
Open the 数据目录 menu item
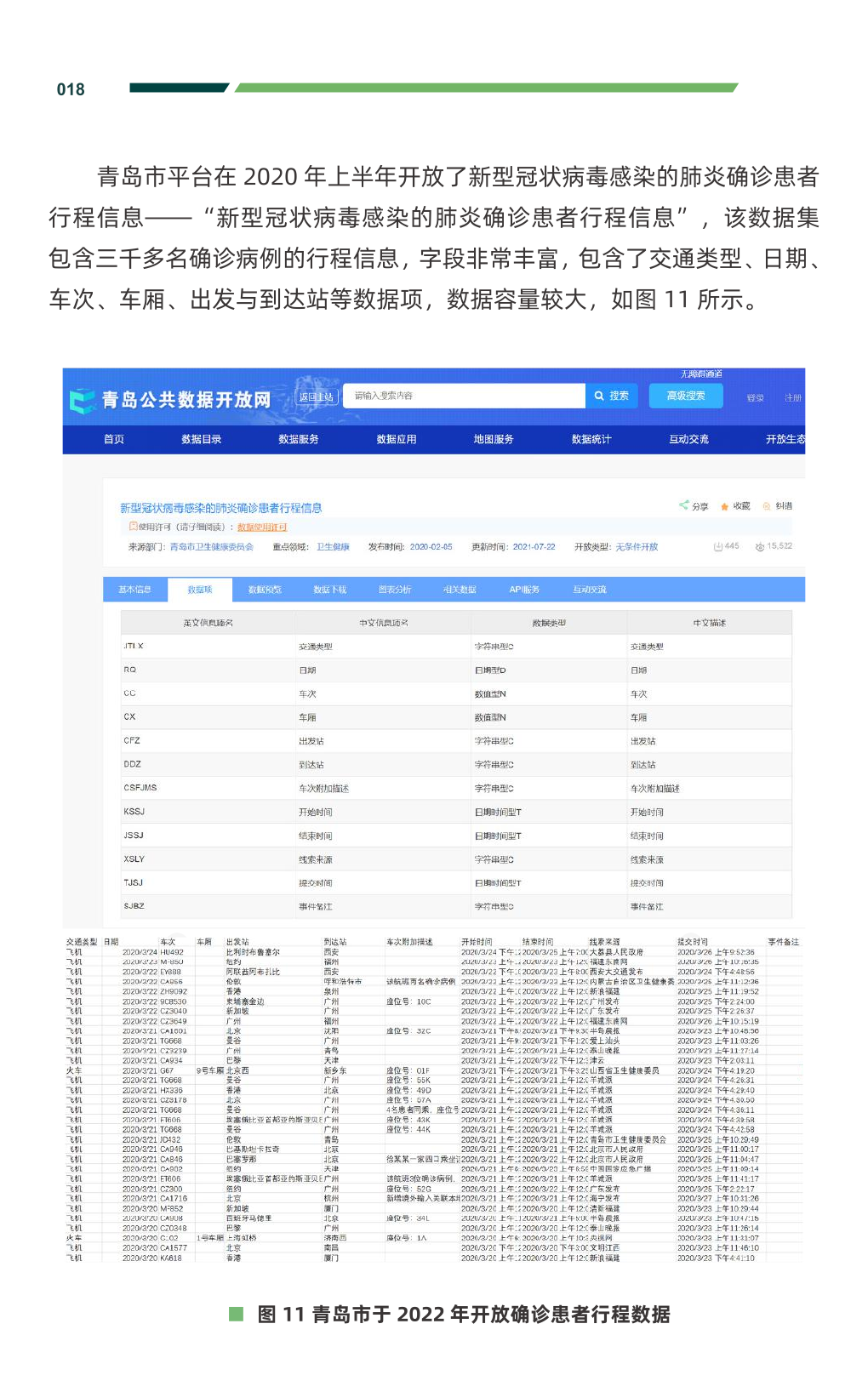point(202,439)
